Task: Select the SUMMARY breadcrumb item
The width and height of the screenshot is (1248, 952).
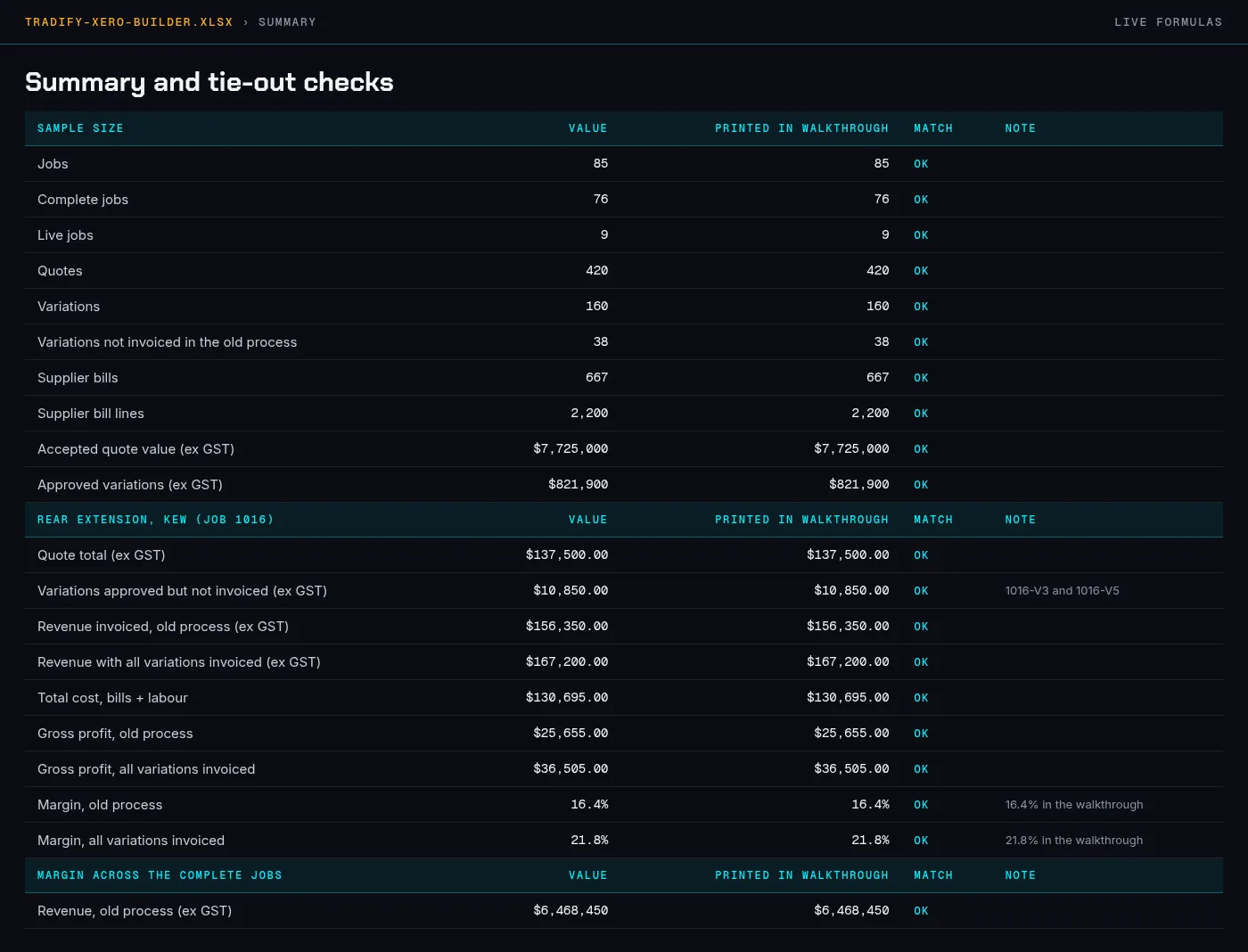Action: [x=287, y=22]
